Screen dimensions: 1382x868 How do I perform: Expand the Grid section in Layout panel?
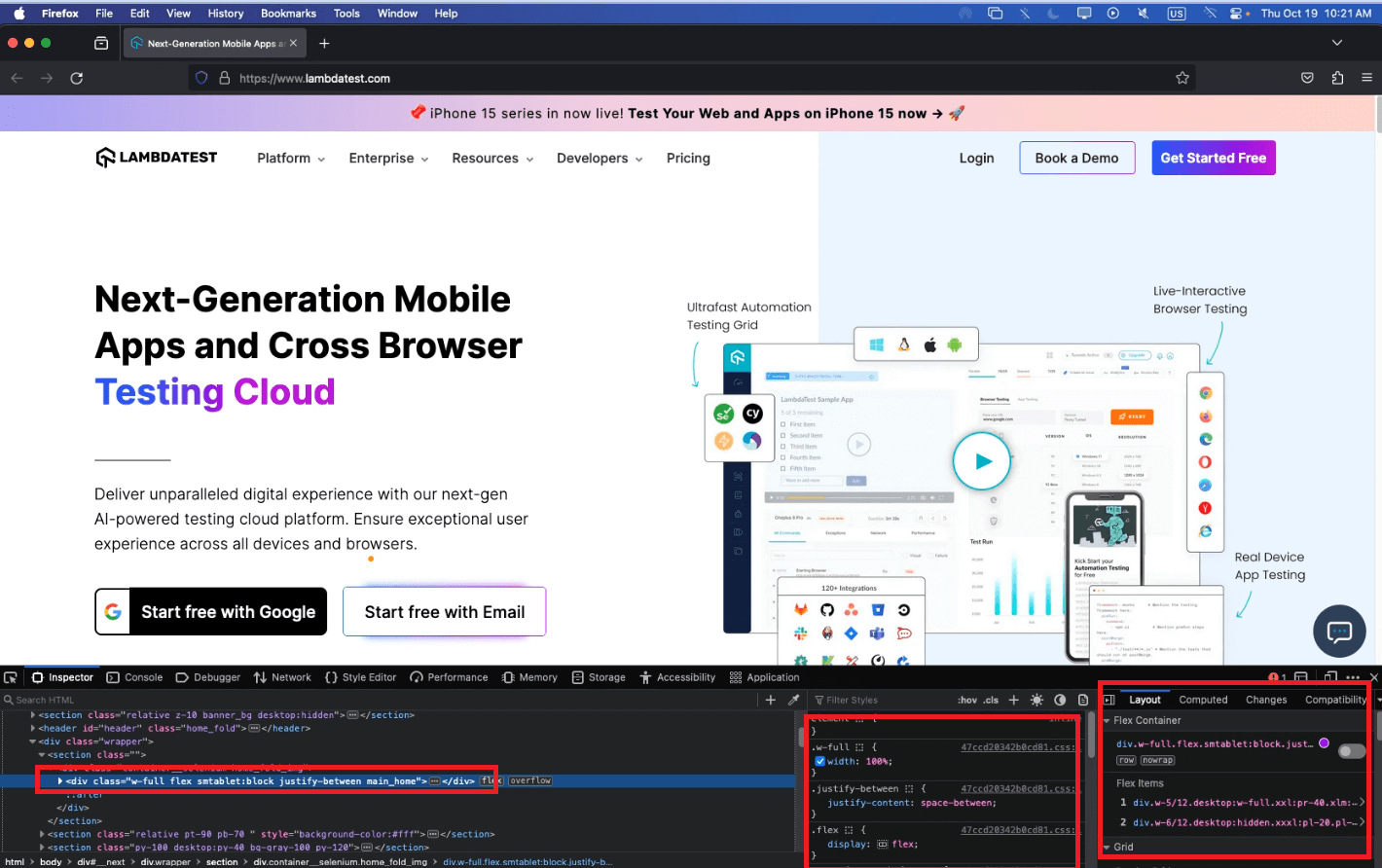pos(1107,846)
